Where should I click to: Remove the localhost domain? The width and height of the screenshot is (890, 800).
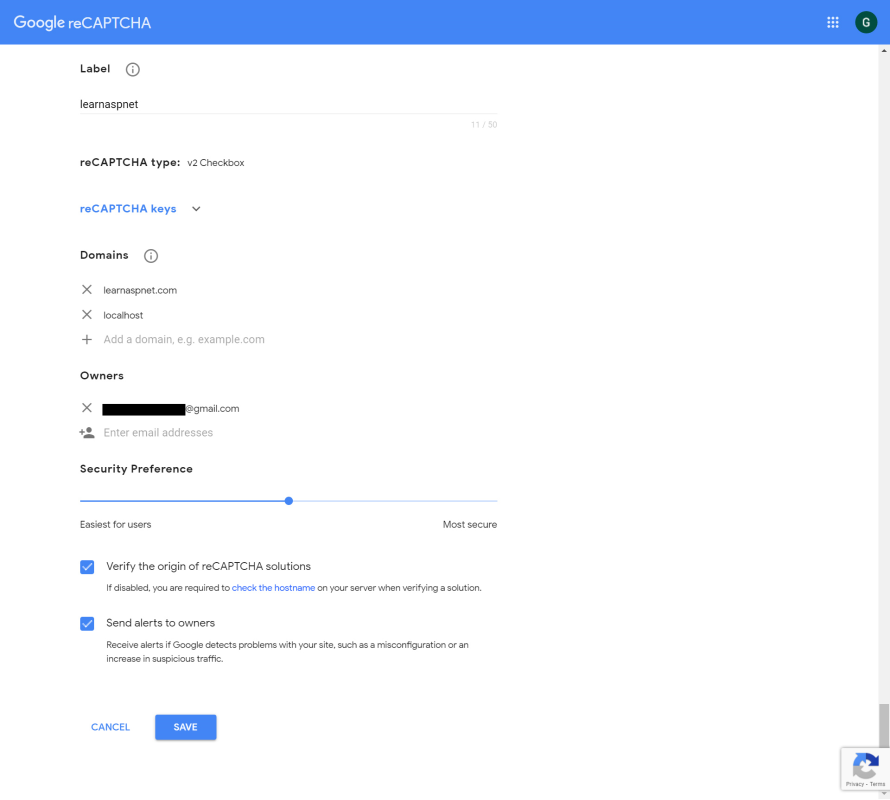(87, 315)
